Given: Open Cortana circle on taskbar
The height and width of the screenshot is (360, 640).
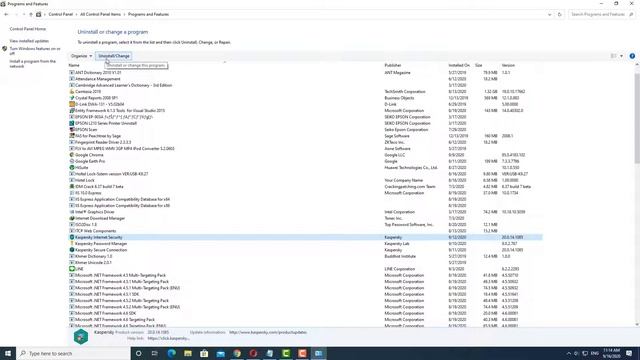Looking at the screenshot, I should point(138,353).
